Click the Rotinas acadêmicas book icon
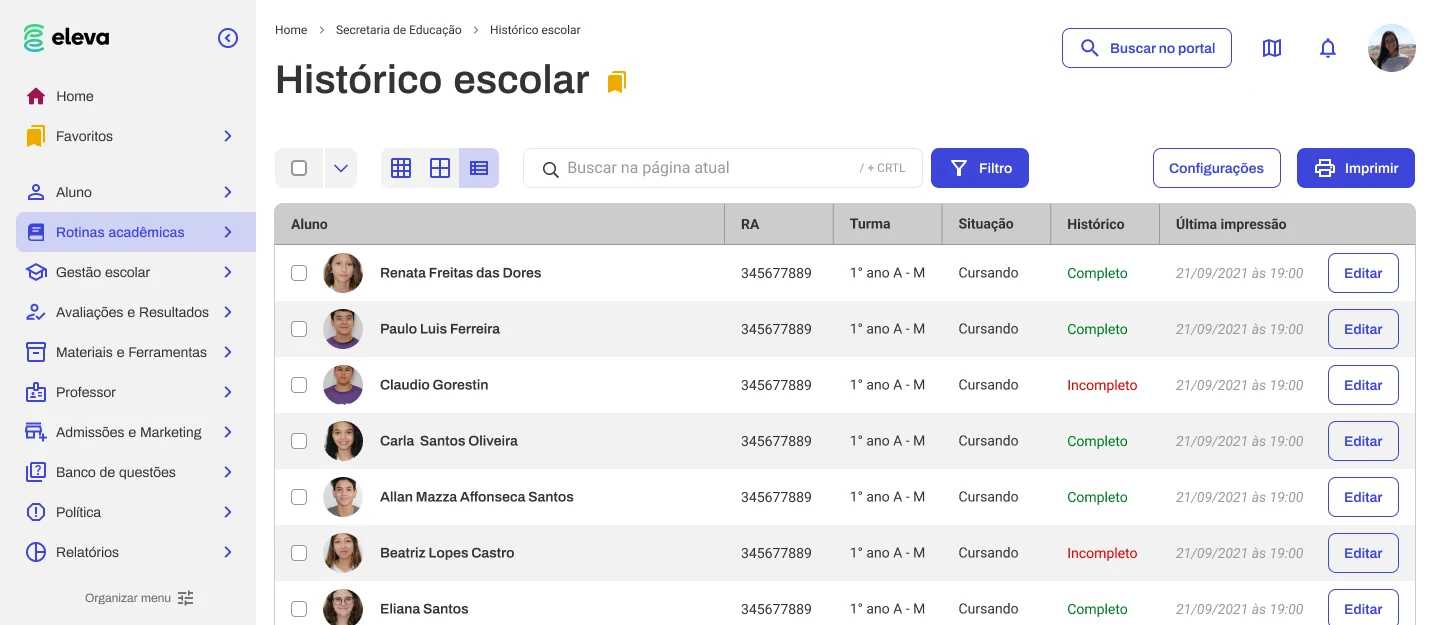1440x625 pixels. click(36, 232)
